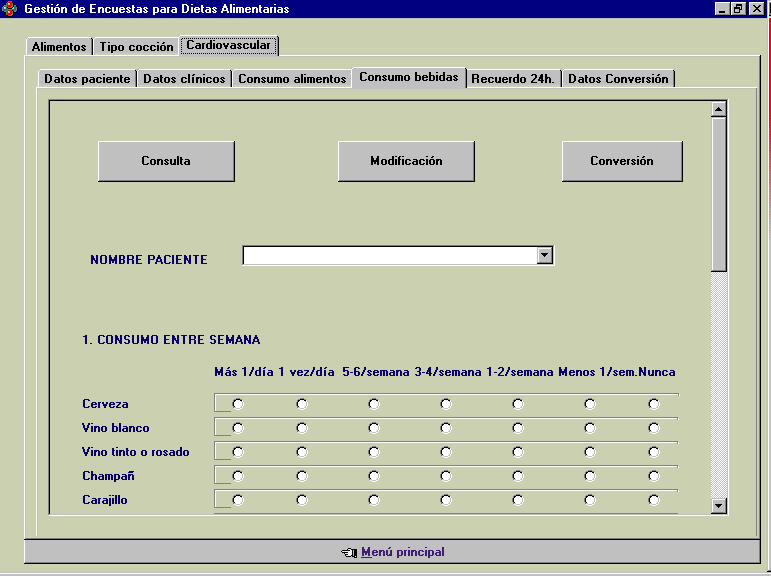The image size is (771, 576).
Task: Click inside the Nombre Paciente field
Action: [388, 256]
